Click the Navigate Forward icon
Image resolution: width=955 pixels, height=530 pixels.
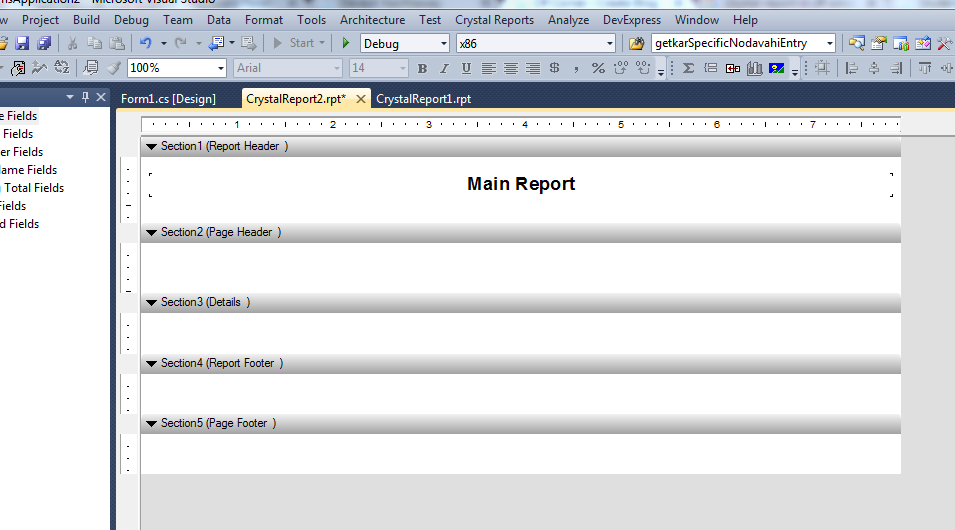click(248, 43)
